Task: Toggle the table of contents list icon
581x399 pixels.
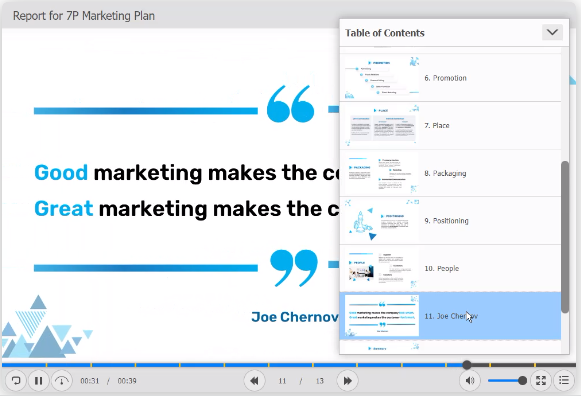Action: click(x=564, y=380)
